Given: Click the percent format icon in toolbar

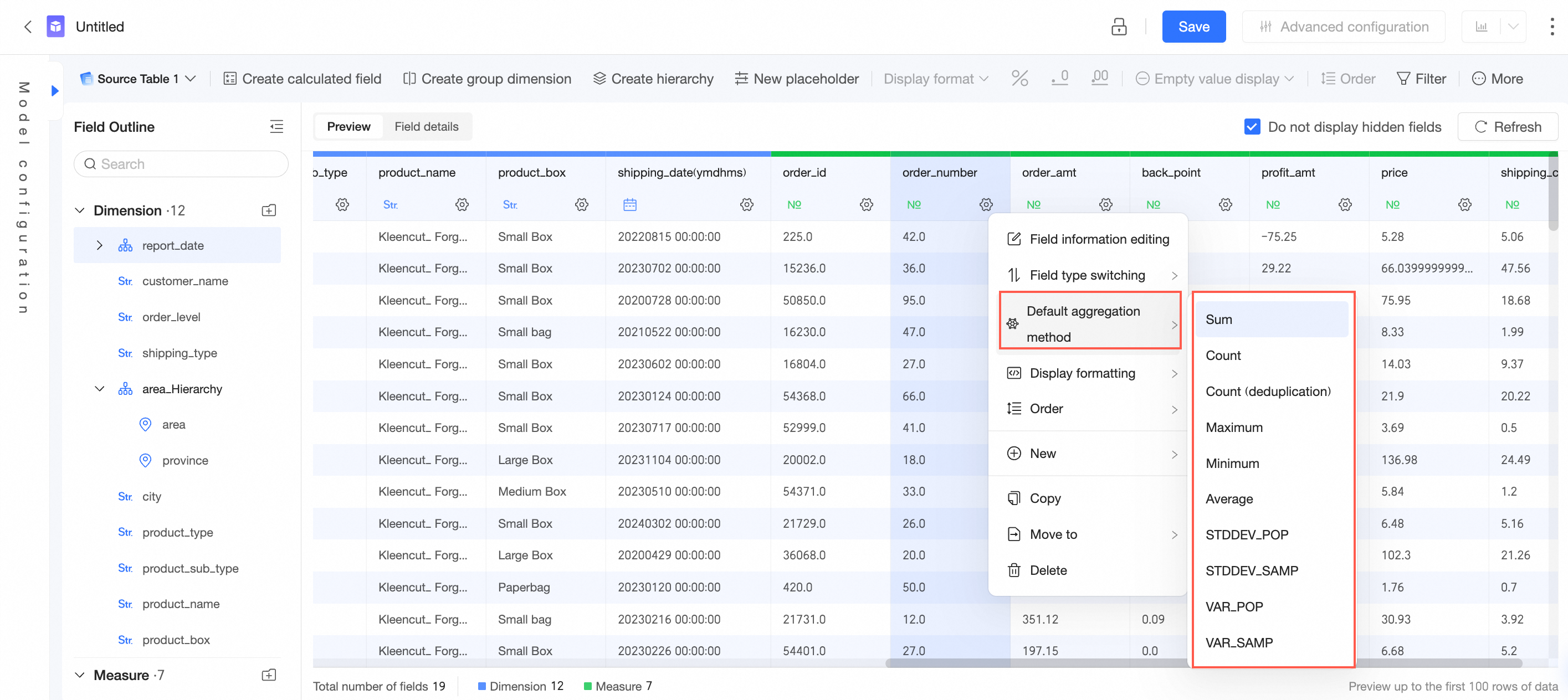Looking at the screenshot, I should pyautogui.click(x=1019, y=79).
